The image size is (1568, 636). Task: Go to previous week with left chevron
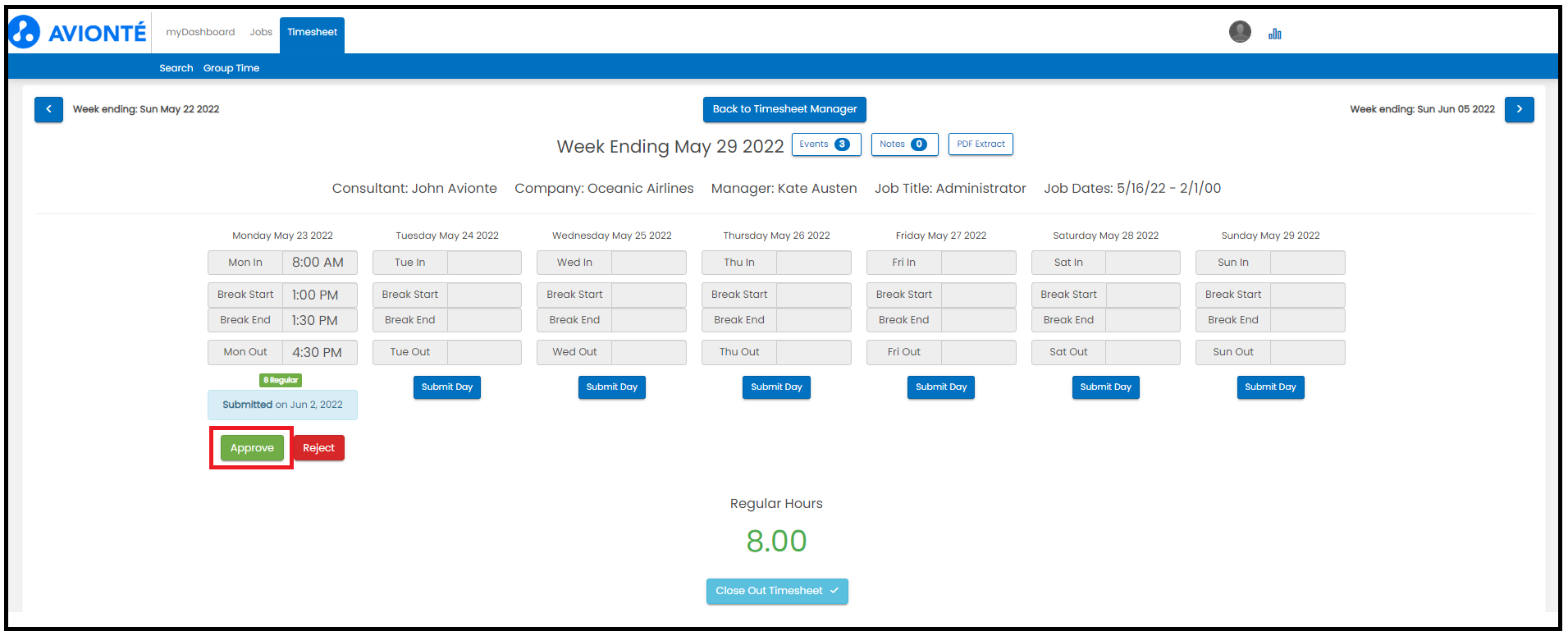coord(48,109)
